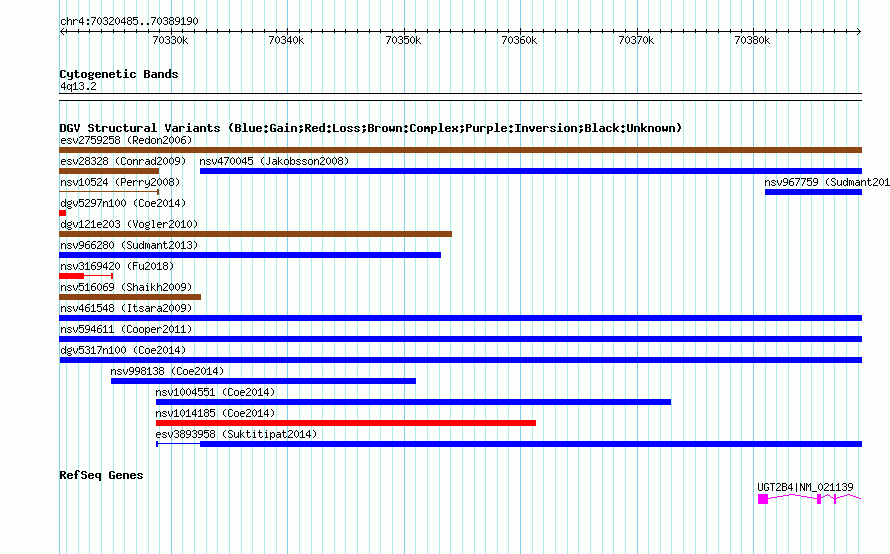Click the esv2759258 (Redon2006) variant label
Screen dimensions: 890x554
pyautogui.click(x=126, y=140)
